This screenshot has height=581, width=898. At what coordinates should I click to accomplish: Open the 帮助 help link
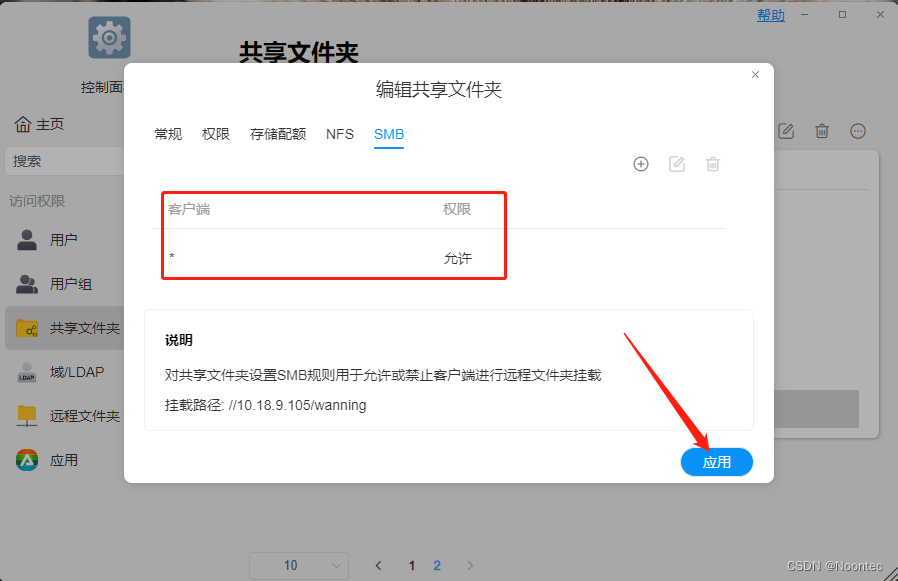771,15
